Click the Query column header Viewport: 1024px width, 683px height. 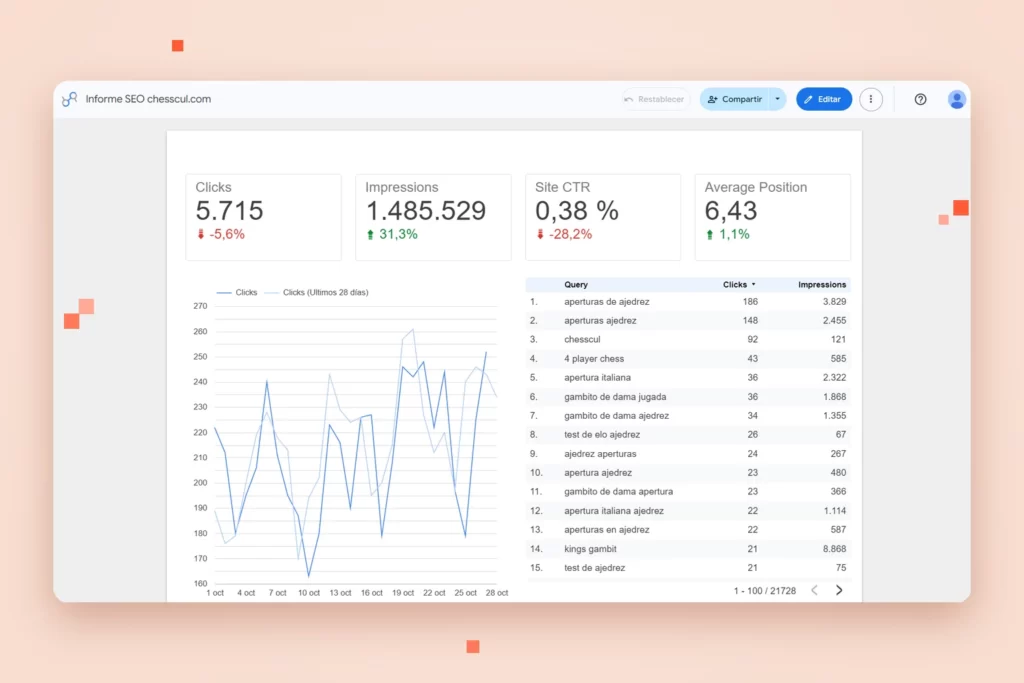tap(576, 285)
